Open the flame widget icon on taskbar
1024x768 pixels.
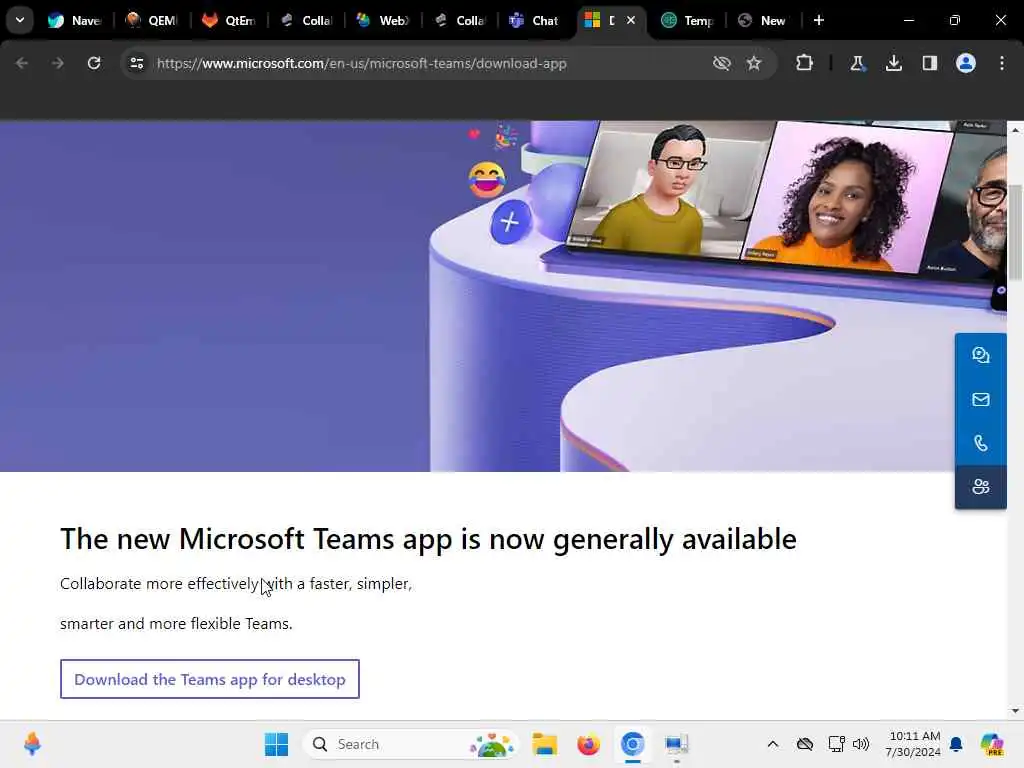pos(32,744)
